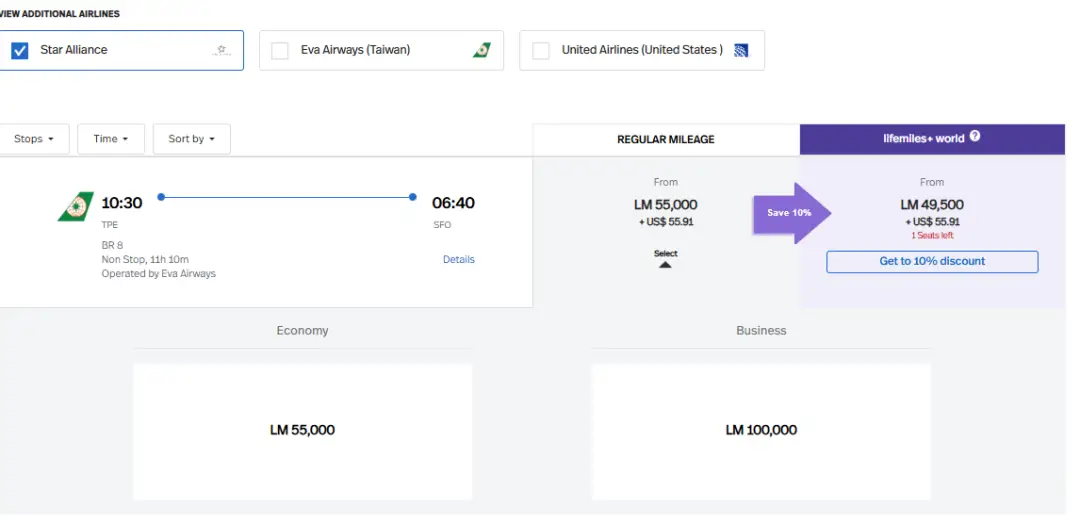Viewport: 1080px width, 523px height.
Task: Click the LM 55,000 regular mileage price
Action: pyautogui.click(x=666, y=205)
